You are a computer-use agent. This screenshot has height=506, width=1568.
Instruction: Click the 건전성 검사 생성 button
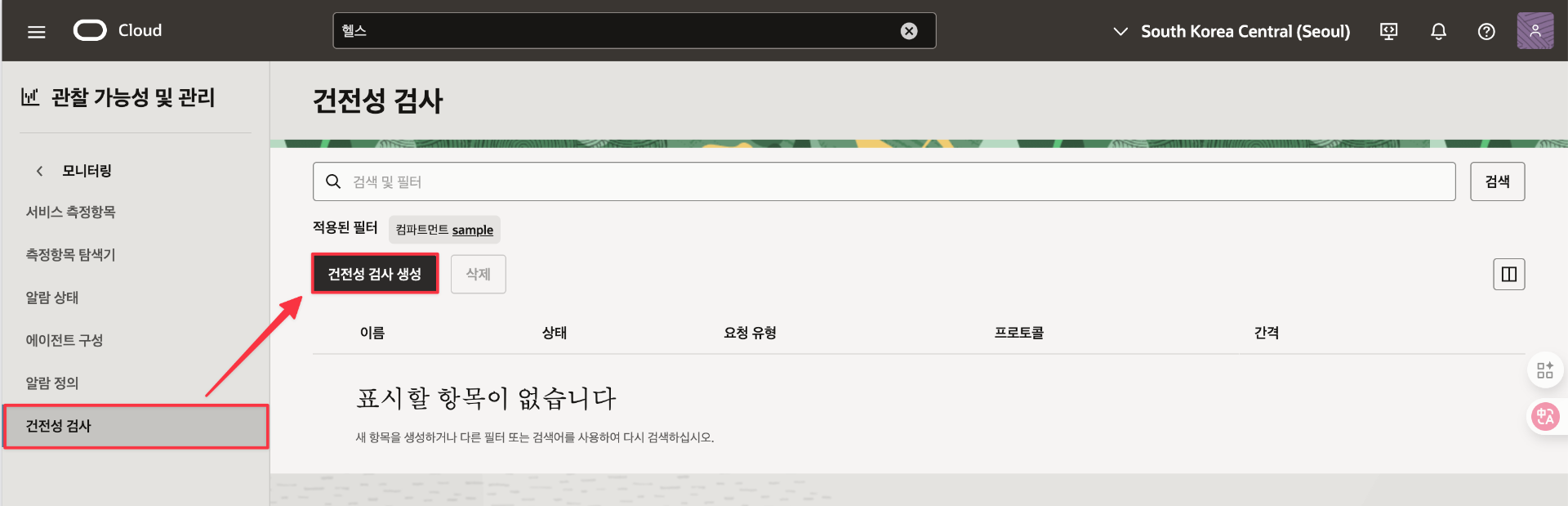(x=375, y=274)
